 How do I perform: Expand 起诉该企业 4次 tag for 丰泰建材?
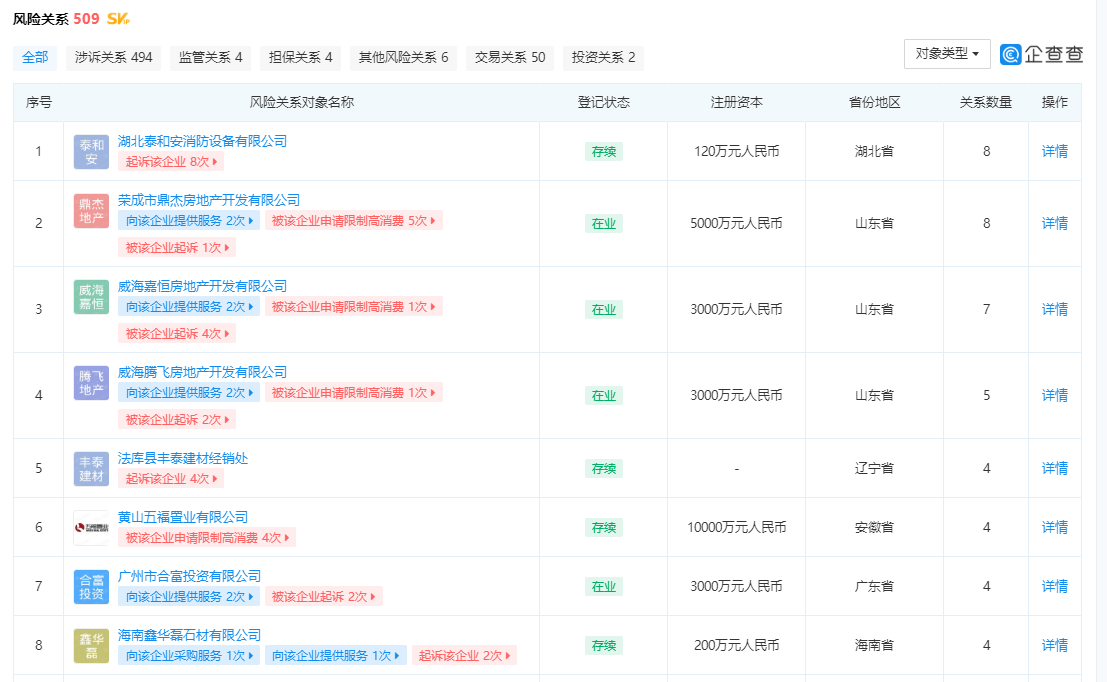(171, 479)
